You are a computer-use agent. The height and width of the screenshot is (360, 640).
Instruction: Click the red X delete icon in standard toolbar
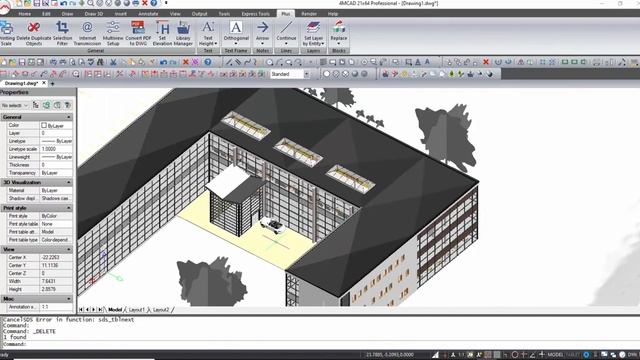[x=186, y=62]
